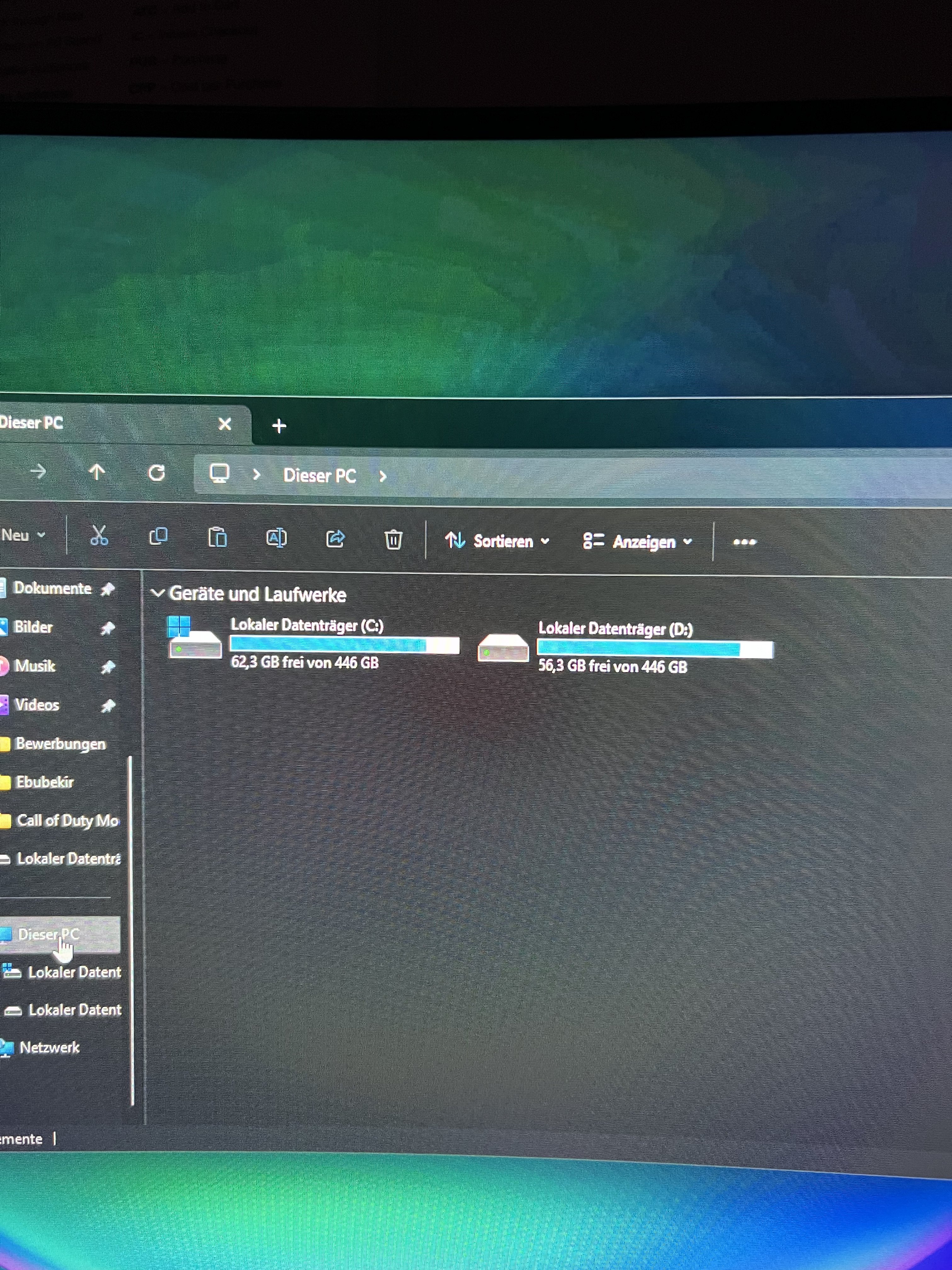
Task: Add a new tab with plus button
Action: click(x=279, y=426)
